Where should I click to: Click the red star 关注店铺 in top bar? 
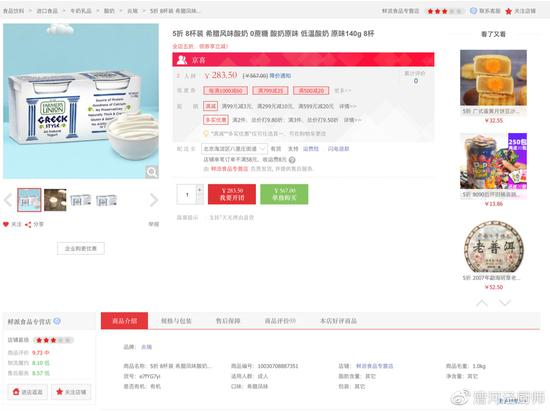509,11
